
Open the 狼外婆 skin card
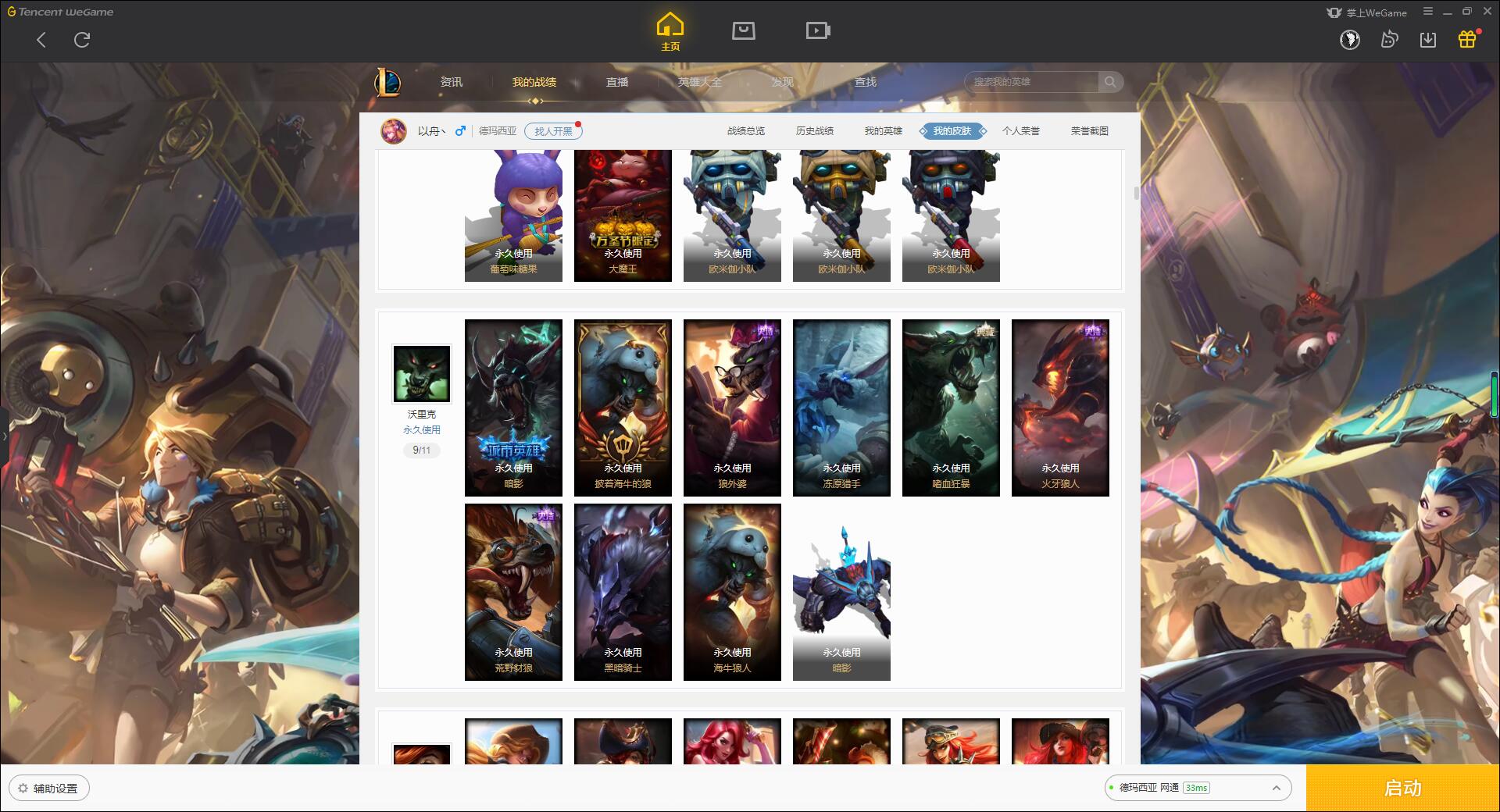[x=732, y=408]
